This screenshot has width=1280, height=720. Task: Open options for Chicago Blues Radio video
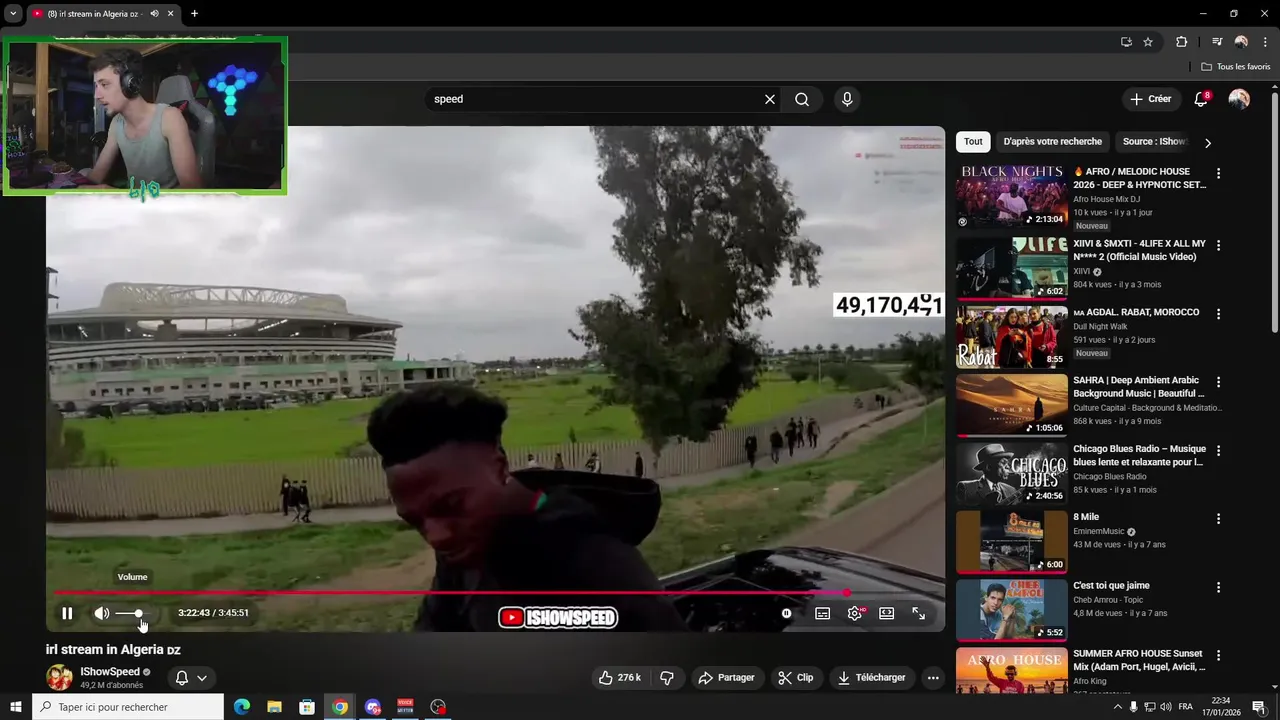point(1218,450)
